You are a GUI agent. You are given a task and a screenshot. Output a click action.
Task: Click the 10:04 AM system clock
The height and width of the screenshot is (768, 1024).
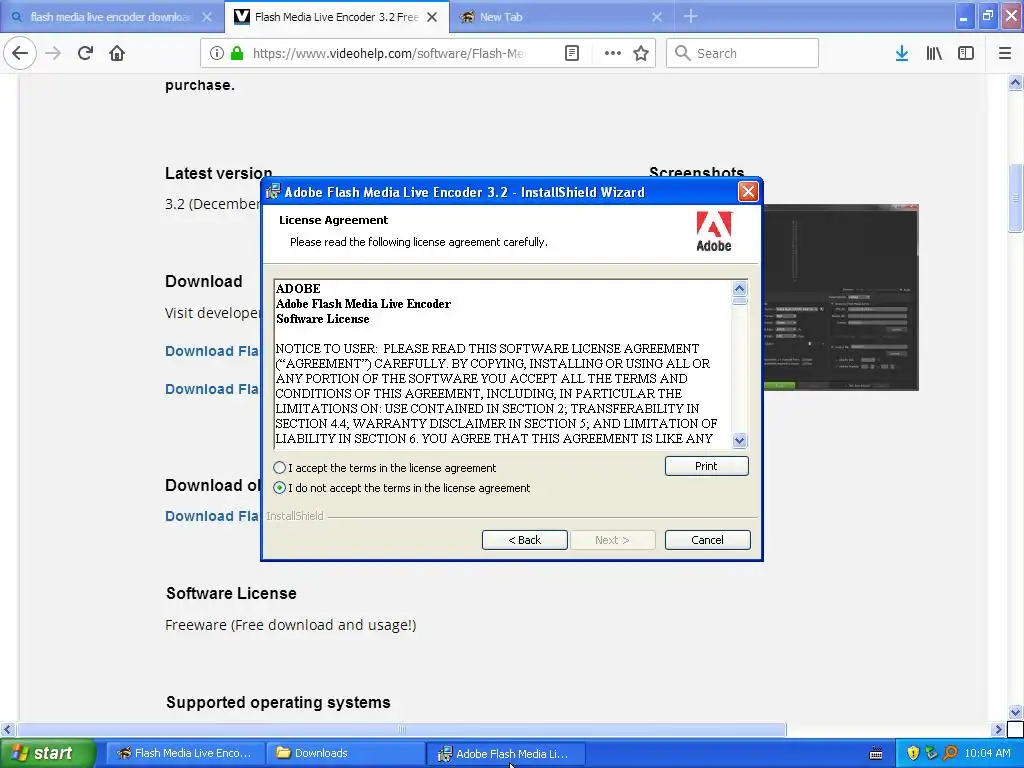click(987, 753)
